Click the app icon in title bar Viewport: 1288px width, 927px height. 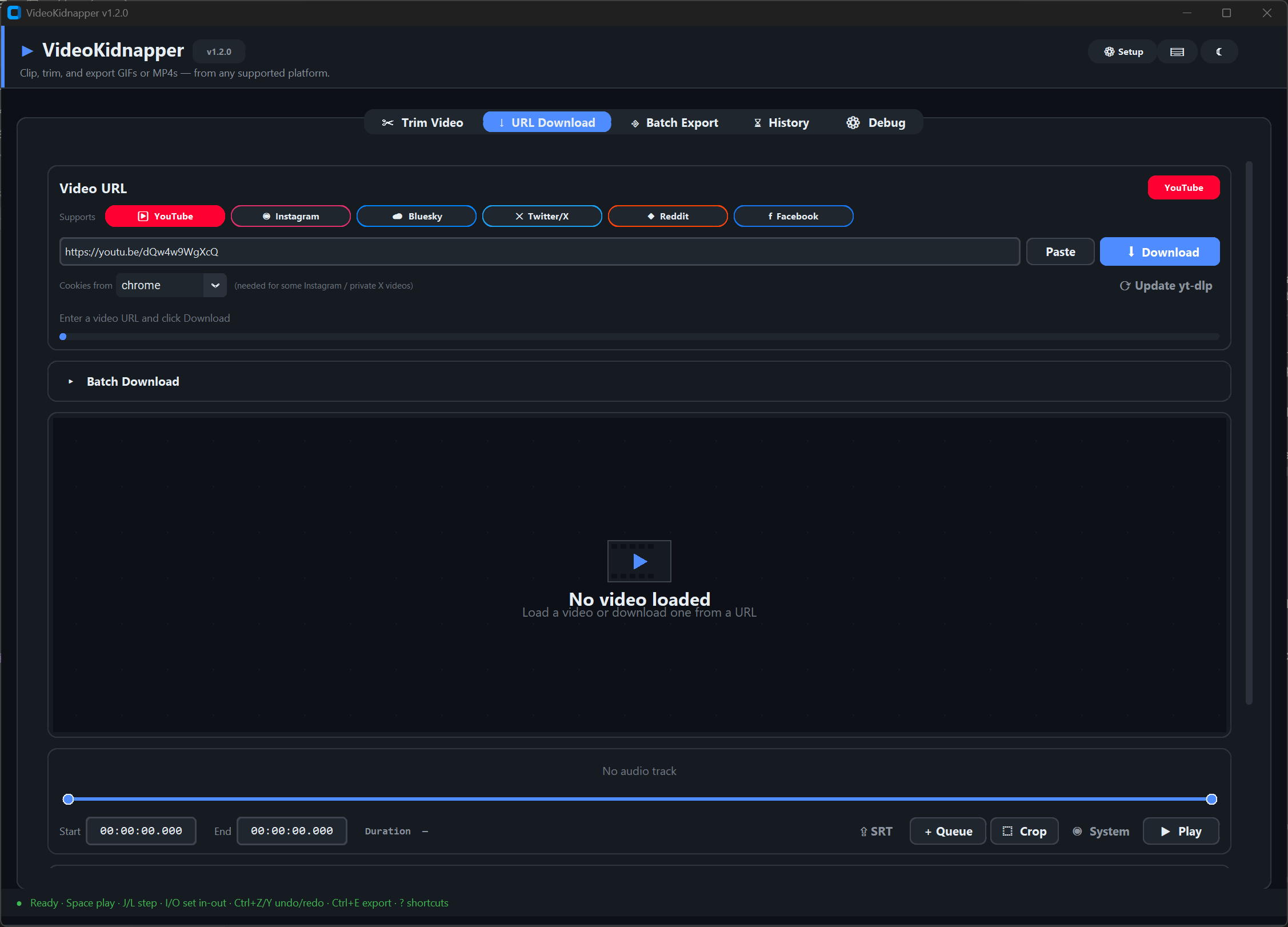tap(14, 13)
